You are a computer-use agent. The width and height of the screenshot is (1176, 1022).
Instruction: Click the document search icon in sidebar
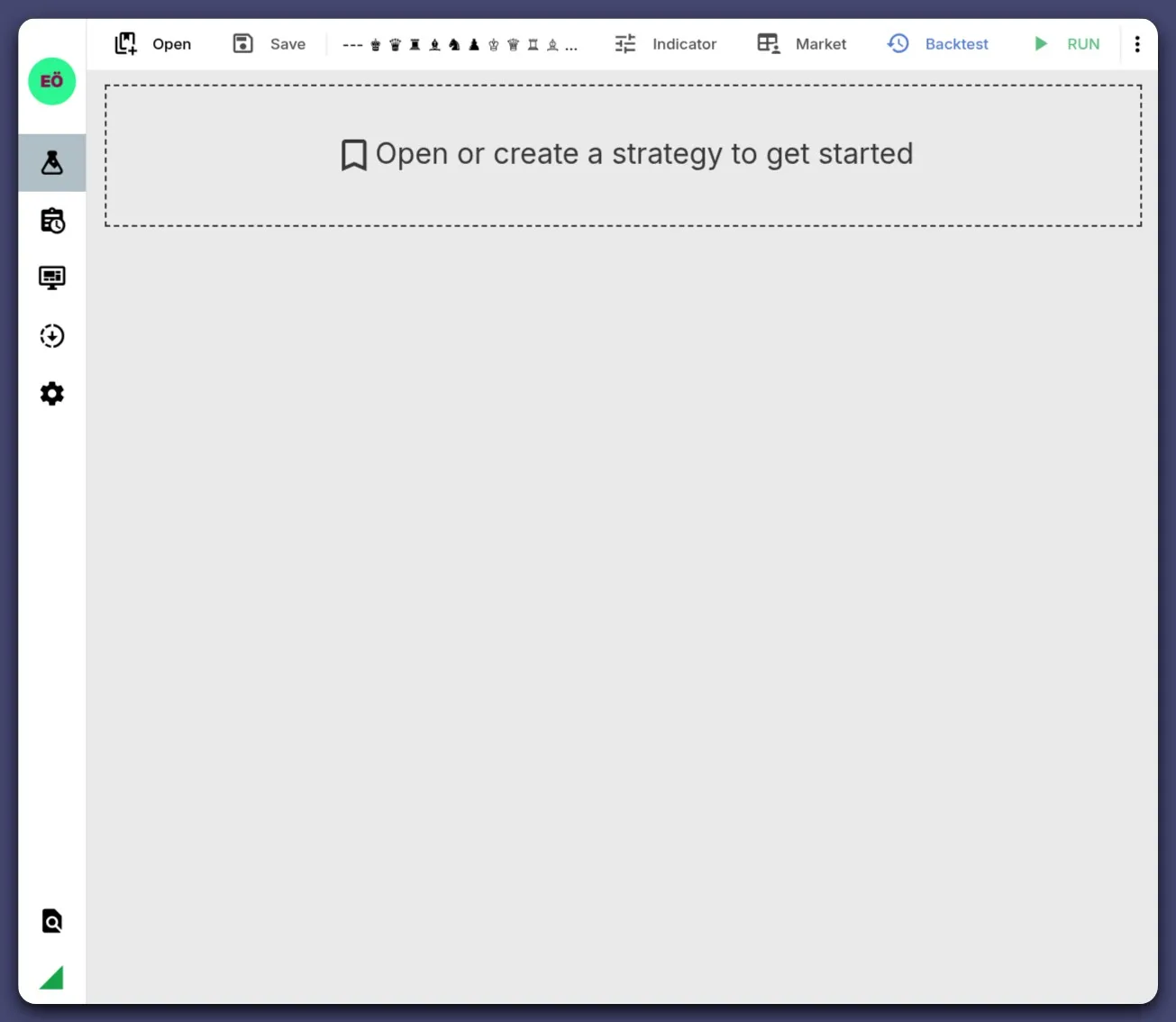pos(52,921)
